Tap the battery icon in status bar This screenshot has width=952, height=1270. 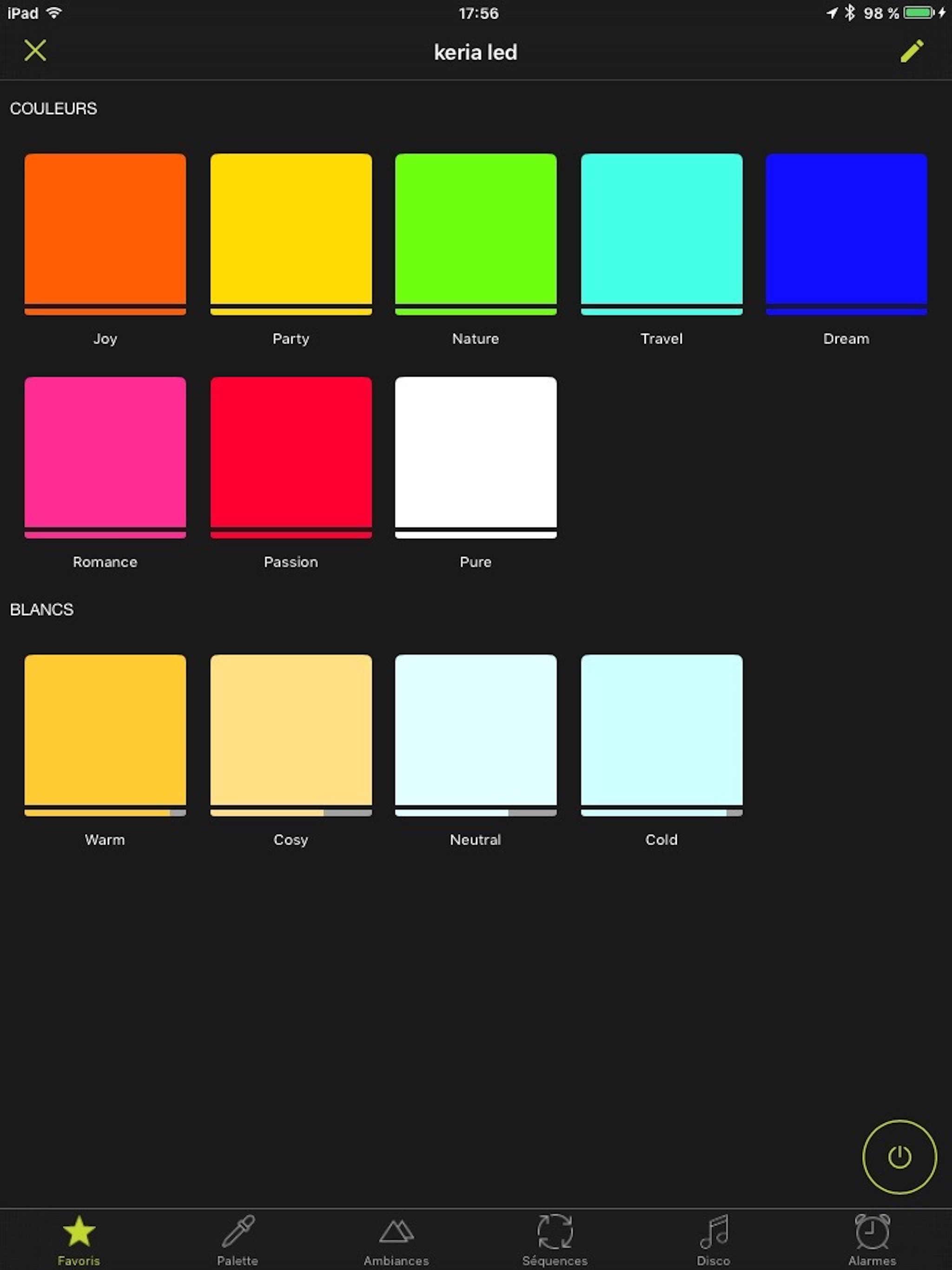pyautogui.click(x=919, y=13)
